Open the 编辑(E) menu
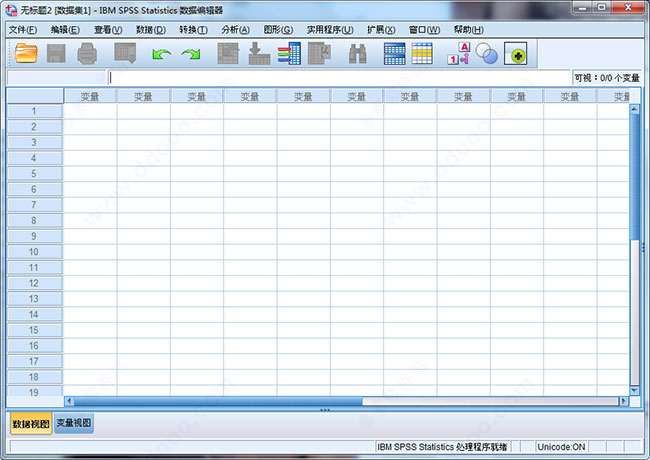This screenshot has width=650, height=460. (x=65, y=30)
